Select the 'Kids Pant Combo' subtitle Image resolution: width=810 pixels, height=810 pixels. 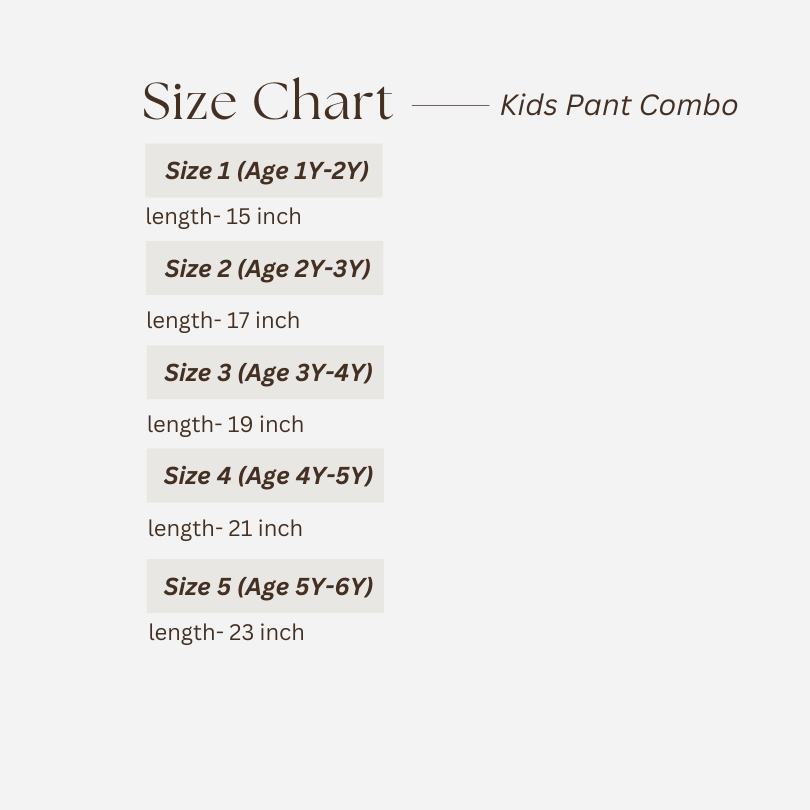[x=618, y=105]
